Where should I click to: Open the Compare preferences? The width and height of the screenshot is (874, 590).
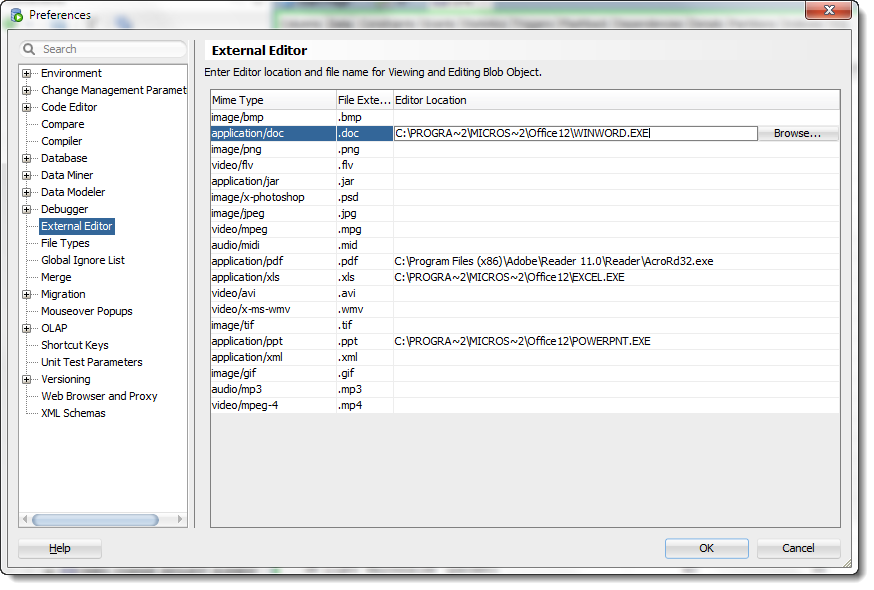(62, 124)
